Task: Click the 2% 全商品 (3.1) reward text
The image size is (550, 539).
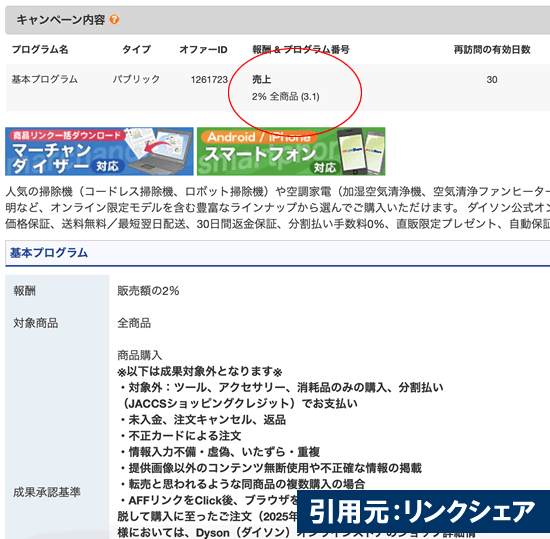Action: tap(286, 96)
